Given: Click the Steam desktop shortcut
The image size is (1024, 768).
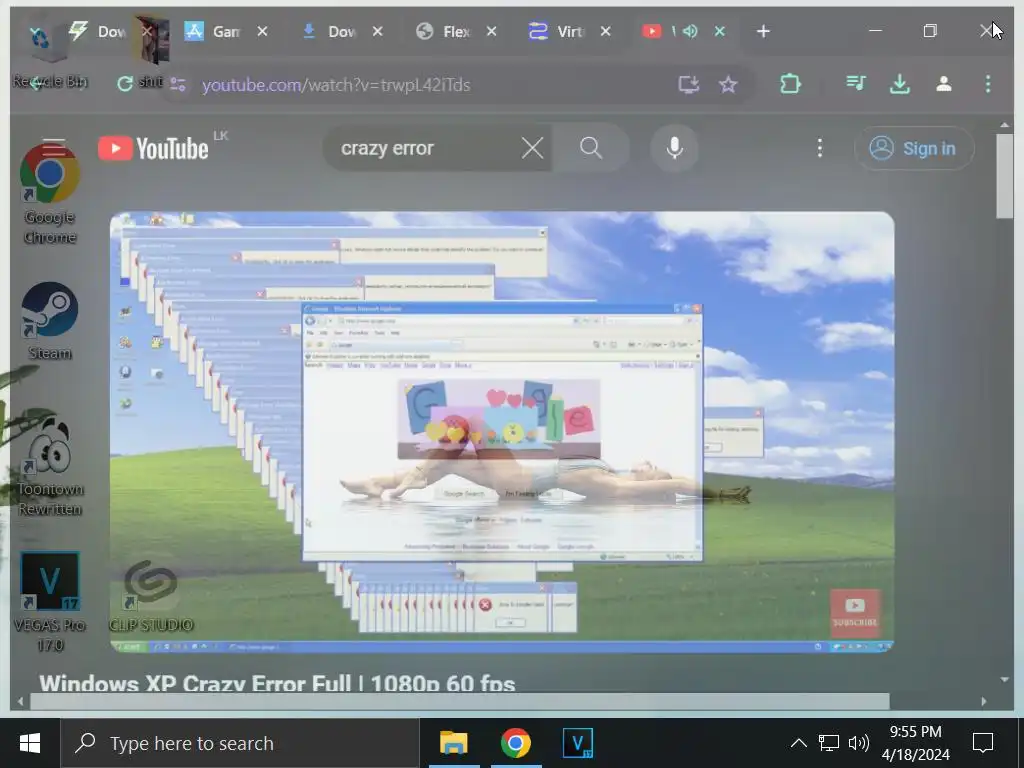Looking at the screenshot, I should click(x=50, y=321).
